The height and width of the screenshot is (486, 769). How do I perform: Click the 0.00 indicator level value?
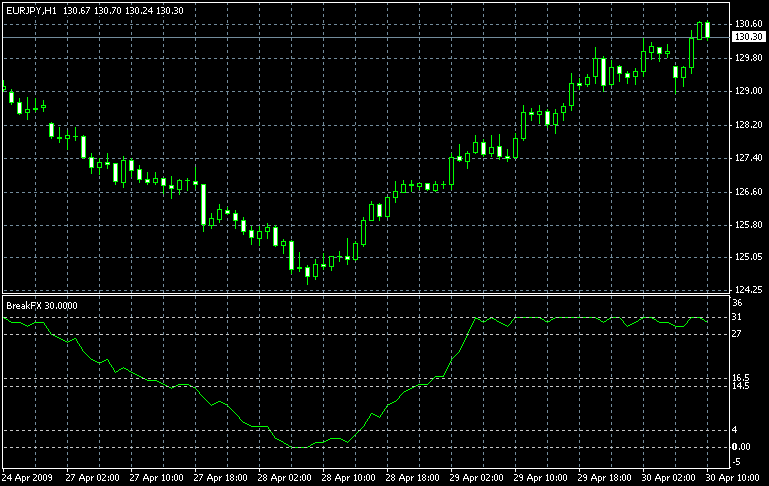tap(741, 447)
